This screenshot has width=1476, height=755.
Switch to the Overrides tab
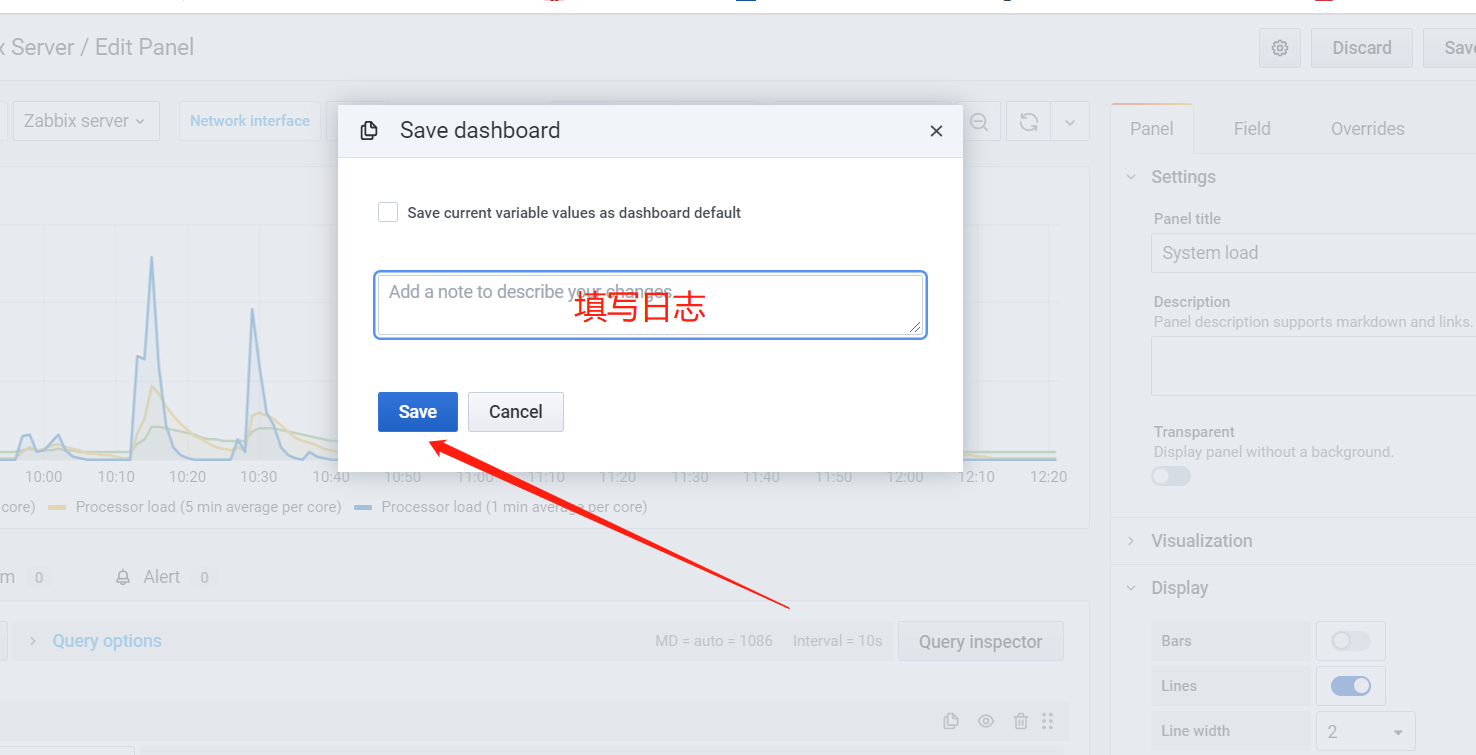pos(1367,129)
